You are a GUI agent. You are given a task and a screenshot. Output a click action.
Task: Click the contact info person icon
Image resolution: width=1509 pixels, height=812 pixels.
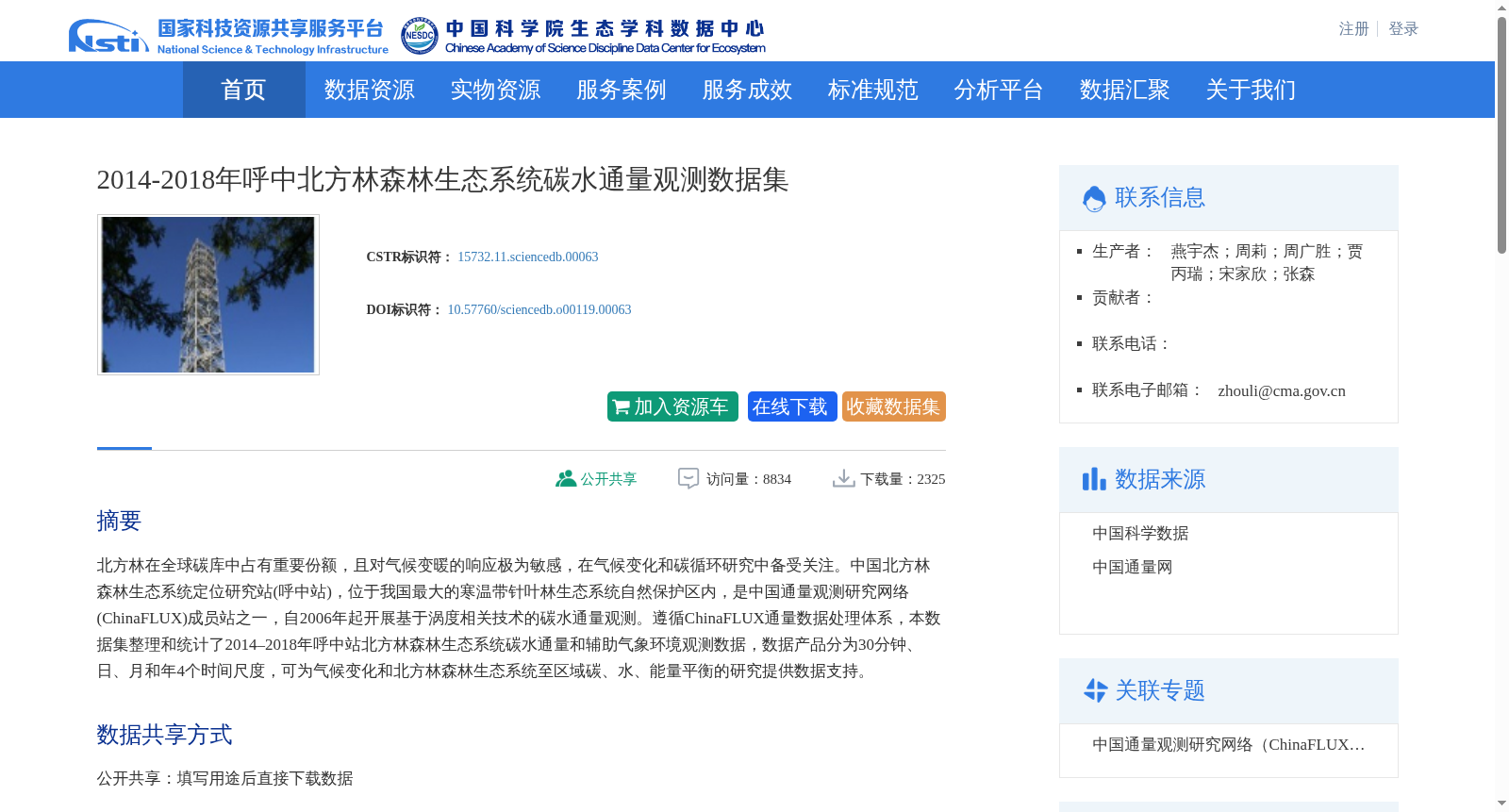pos(1094,198)
